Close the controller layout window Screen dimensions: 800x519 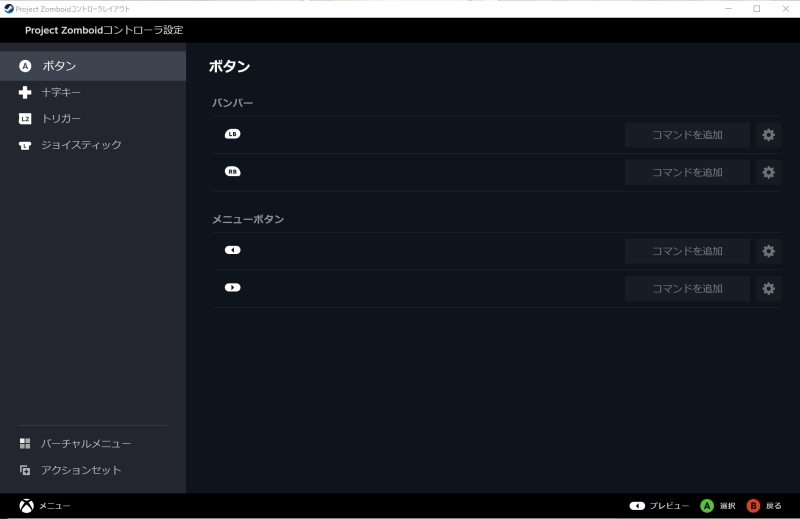[786, 9]
